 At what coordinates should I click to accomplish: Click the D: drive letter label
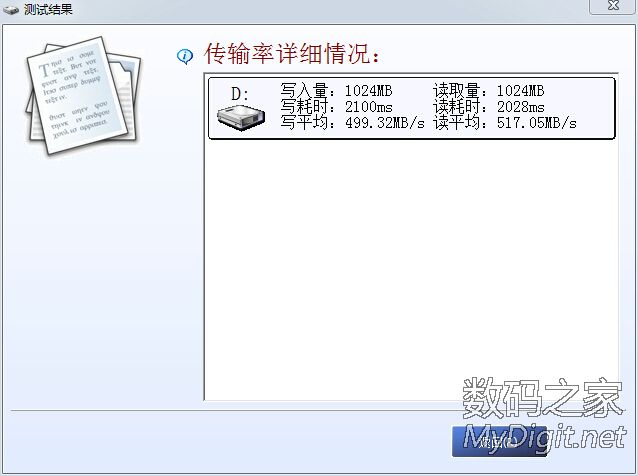click(x=240, y=93)
